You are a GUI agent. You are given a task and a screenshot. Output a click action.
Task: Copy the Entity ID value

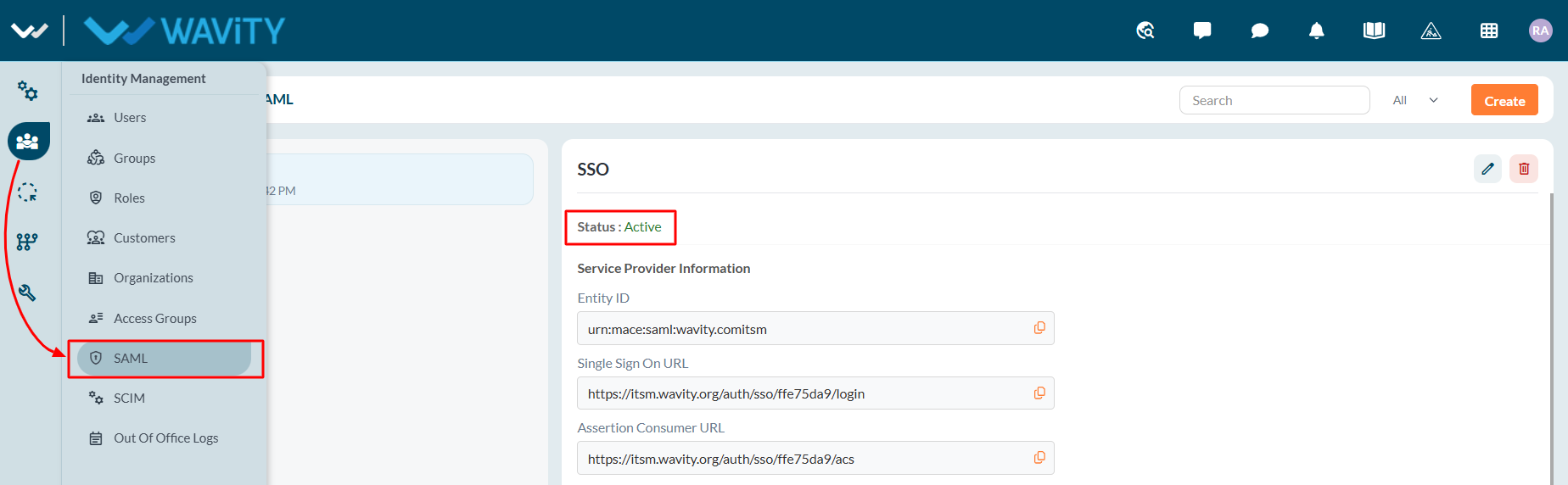point(1039,328)
